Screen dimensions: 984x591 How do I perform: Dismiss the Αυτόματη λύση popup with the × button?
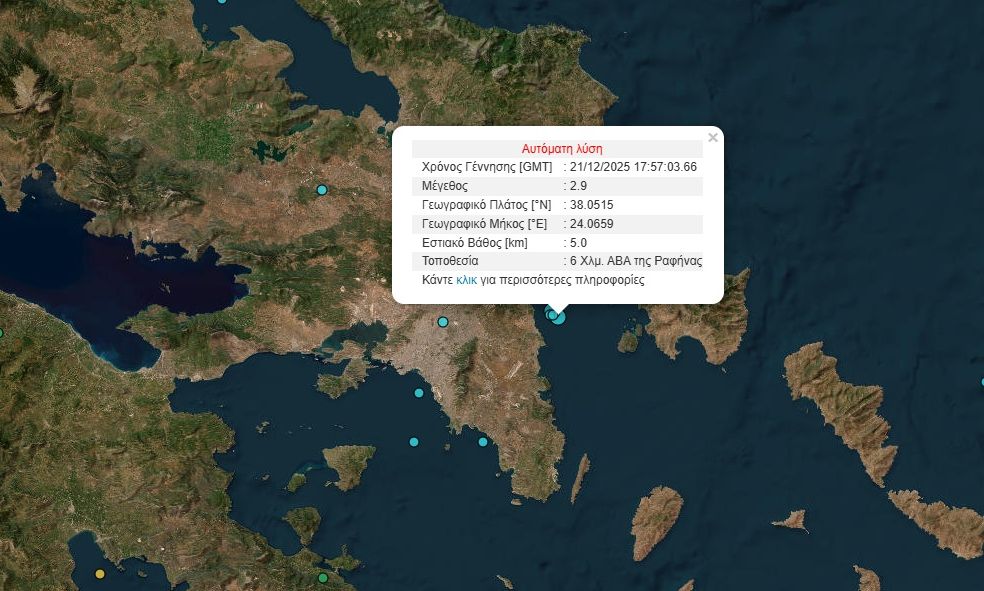point(713,135)
